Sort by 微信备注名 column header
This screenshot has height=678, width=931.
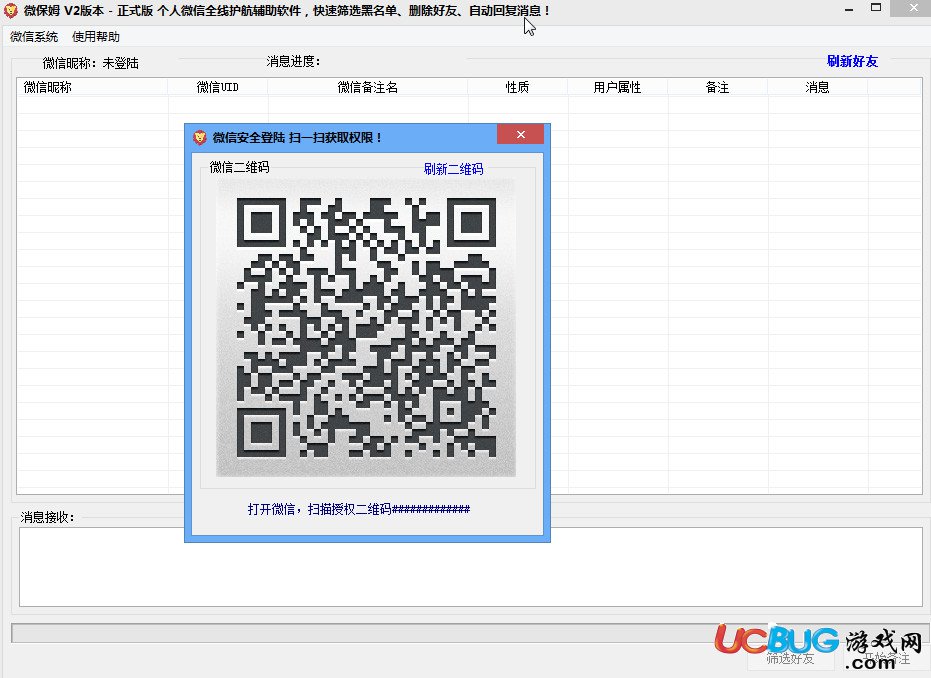(x=368, y=87)
